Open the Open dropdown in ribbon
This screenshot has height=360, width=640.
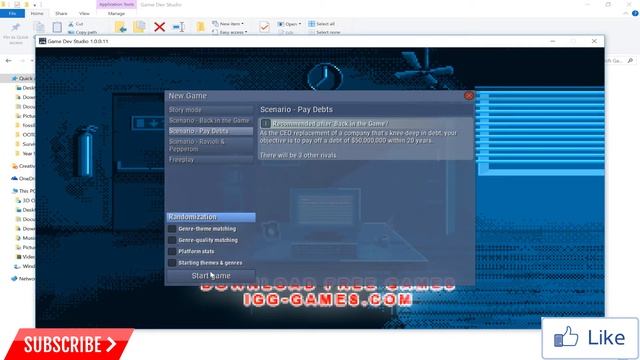click(289, 24)
